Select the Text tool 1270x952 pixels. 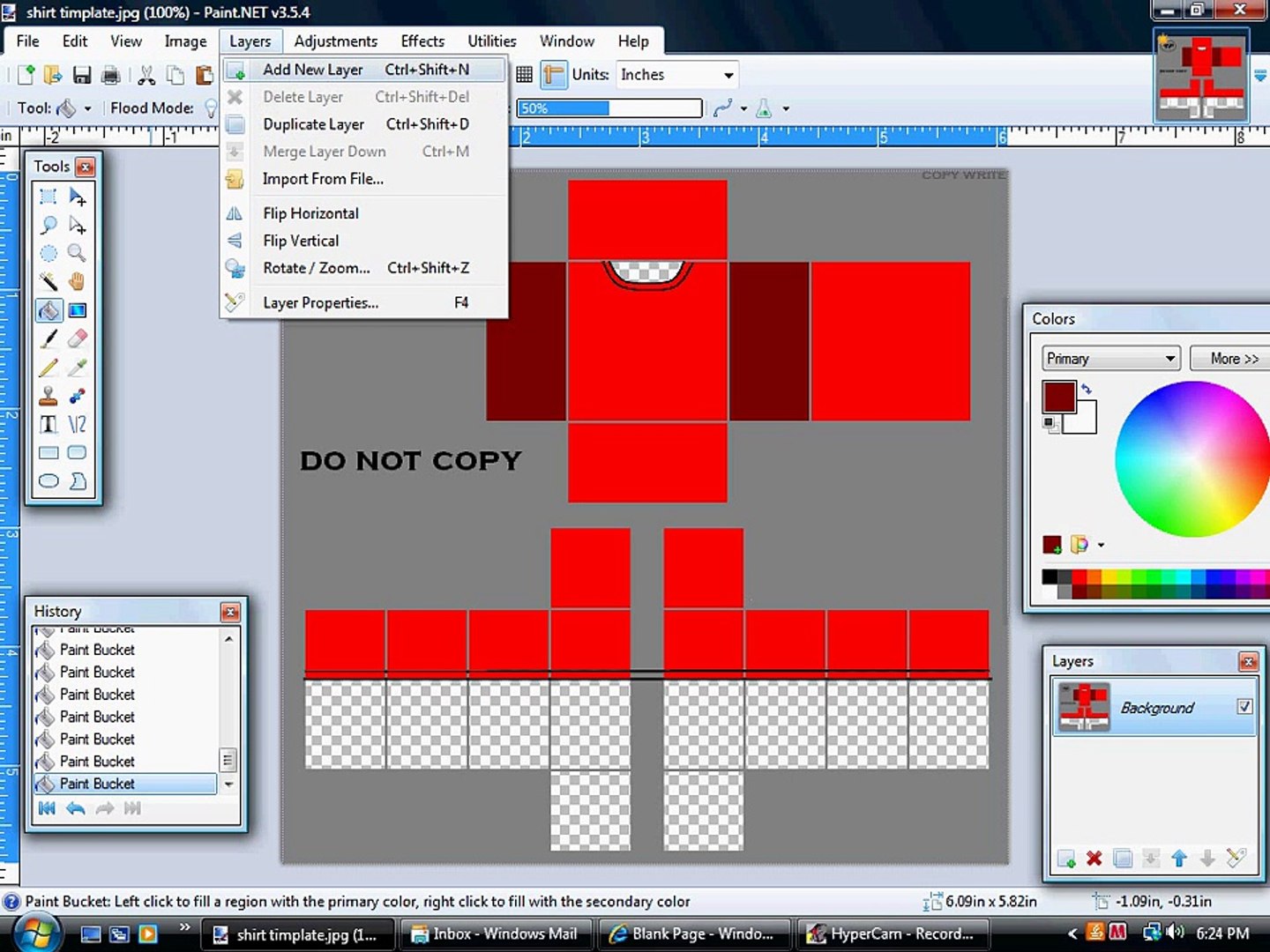(49, 424)
